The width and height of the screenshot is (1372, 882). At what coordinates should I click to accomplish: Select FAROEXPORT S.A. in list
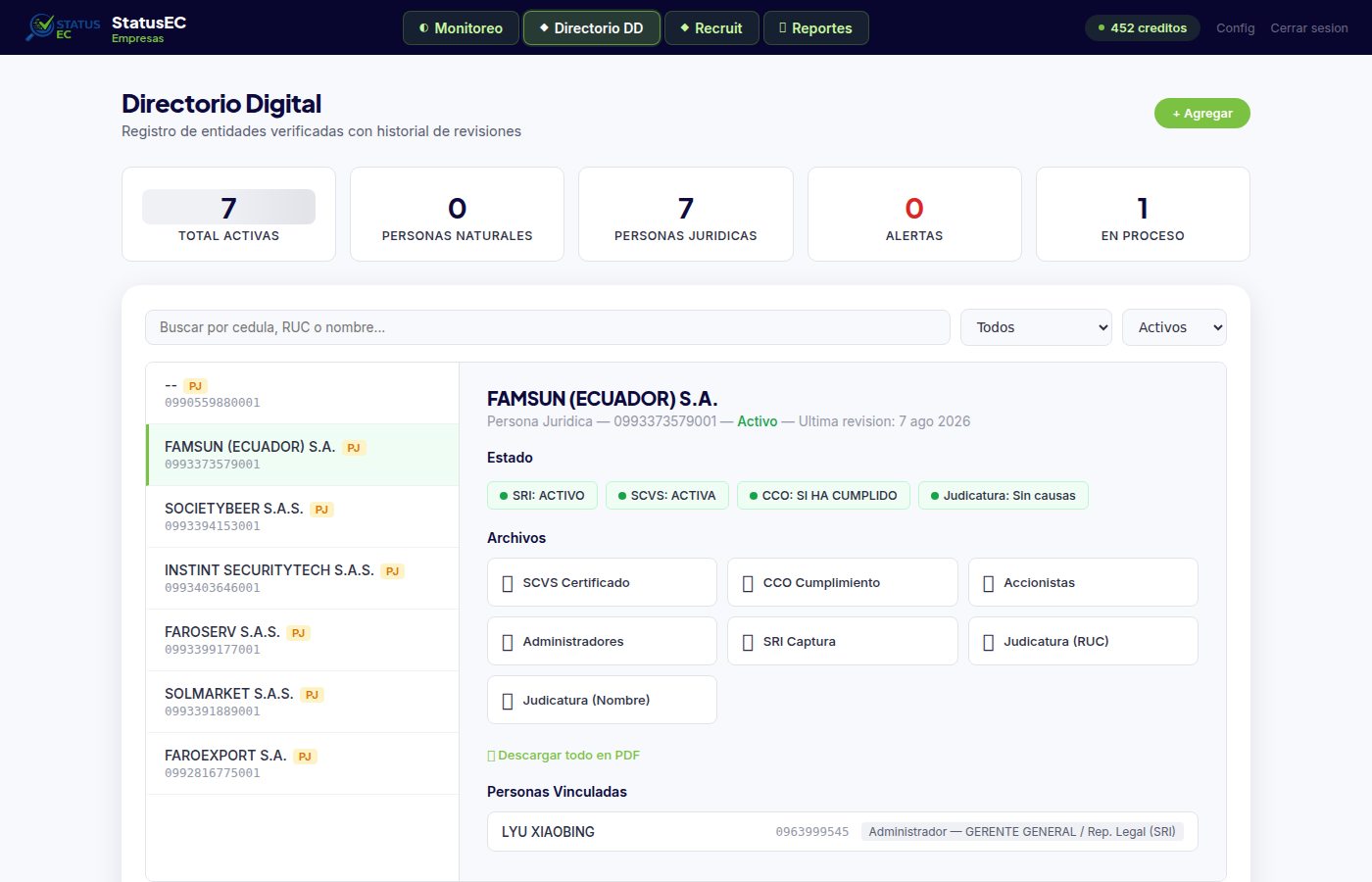pos(302,763)
